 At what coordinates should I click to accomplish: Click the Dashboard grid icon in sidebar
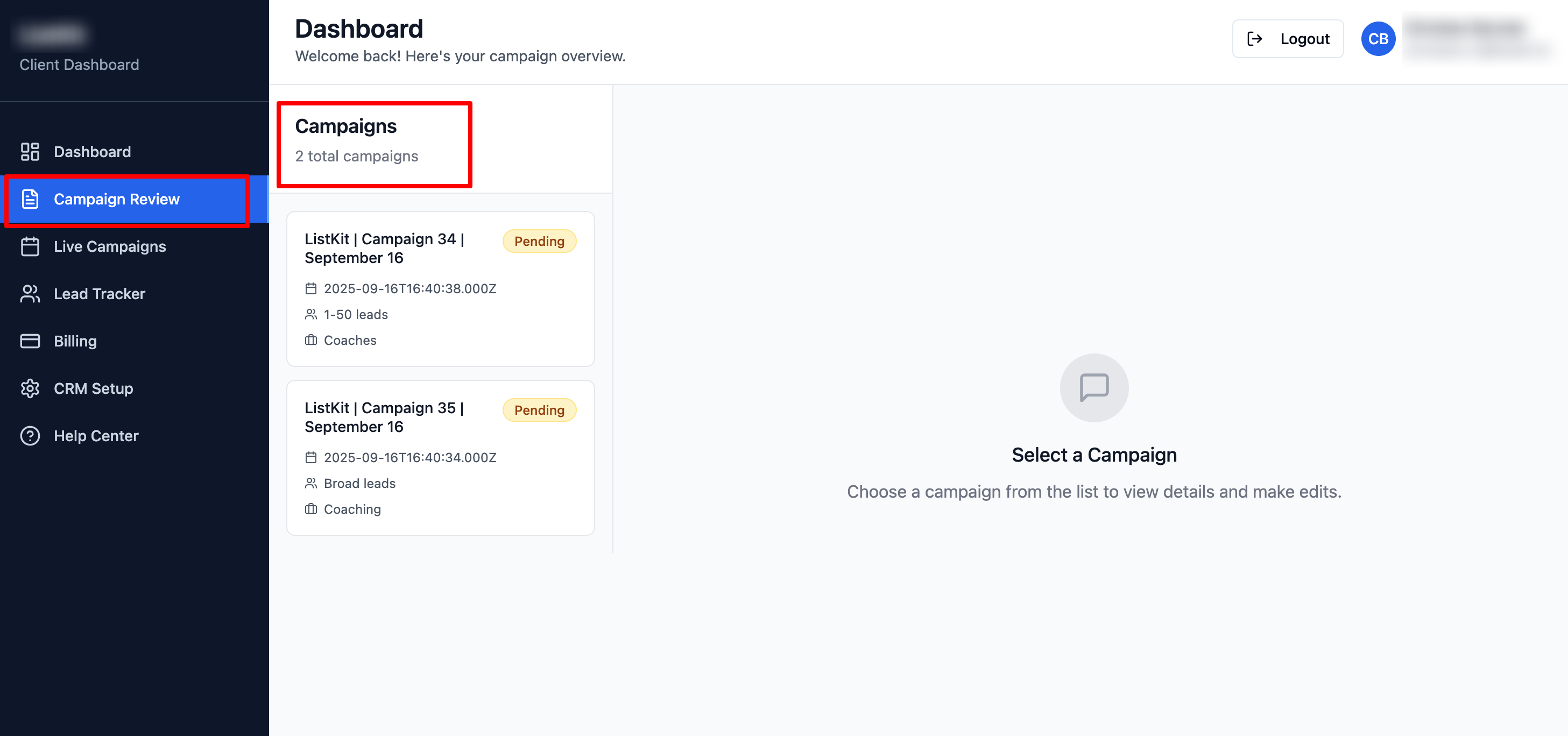tap(30, 152)
